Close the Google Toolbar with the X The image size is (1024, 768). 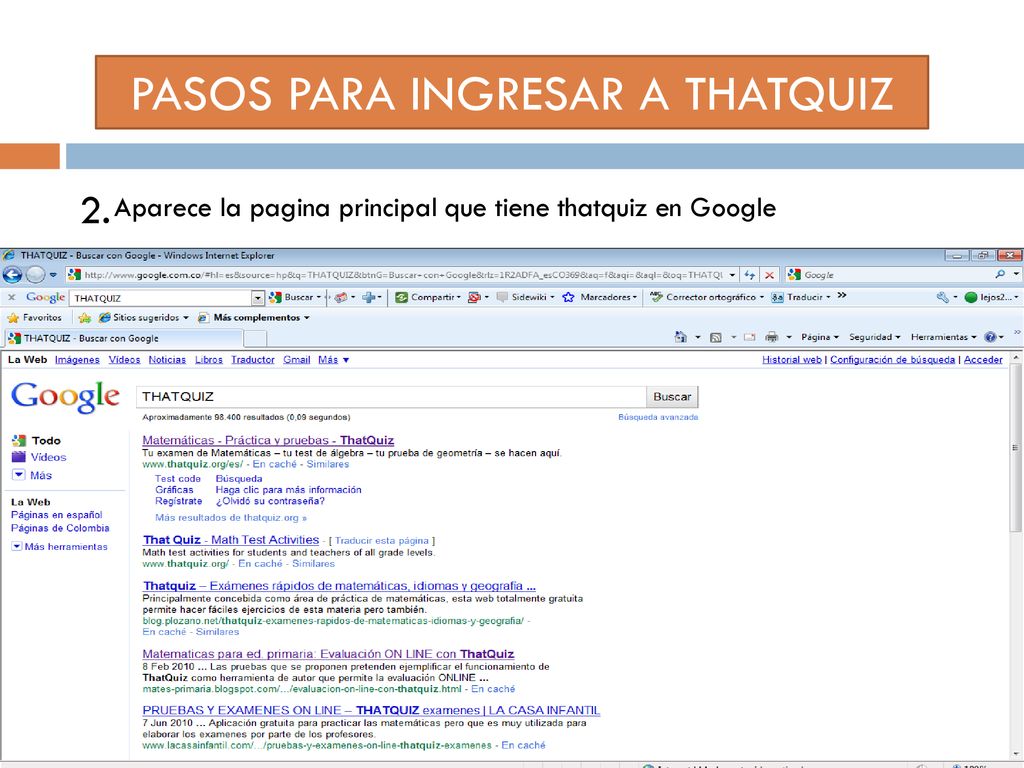click(x=11, y=297)
